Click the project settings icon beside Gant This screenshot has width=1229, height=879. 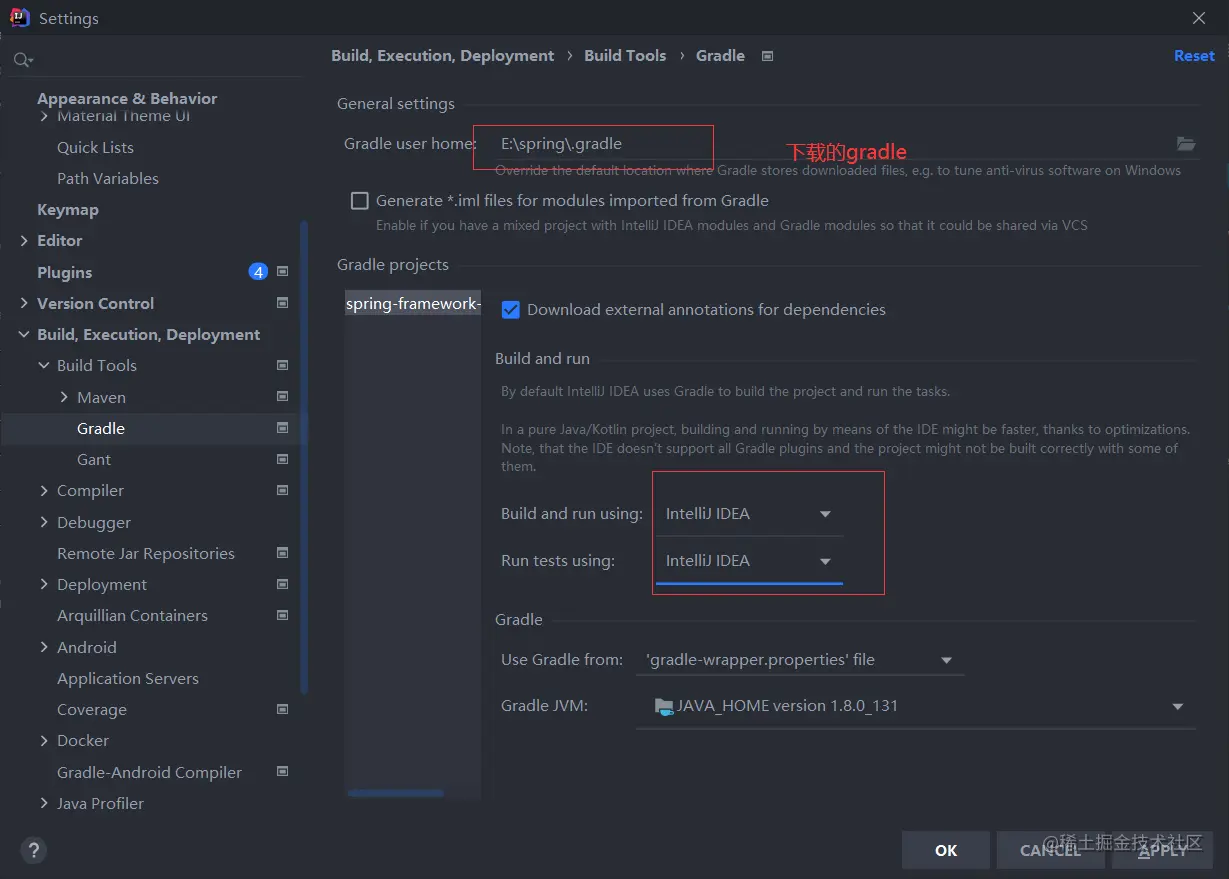click(283, 459)
